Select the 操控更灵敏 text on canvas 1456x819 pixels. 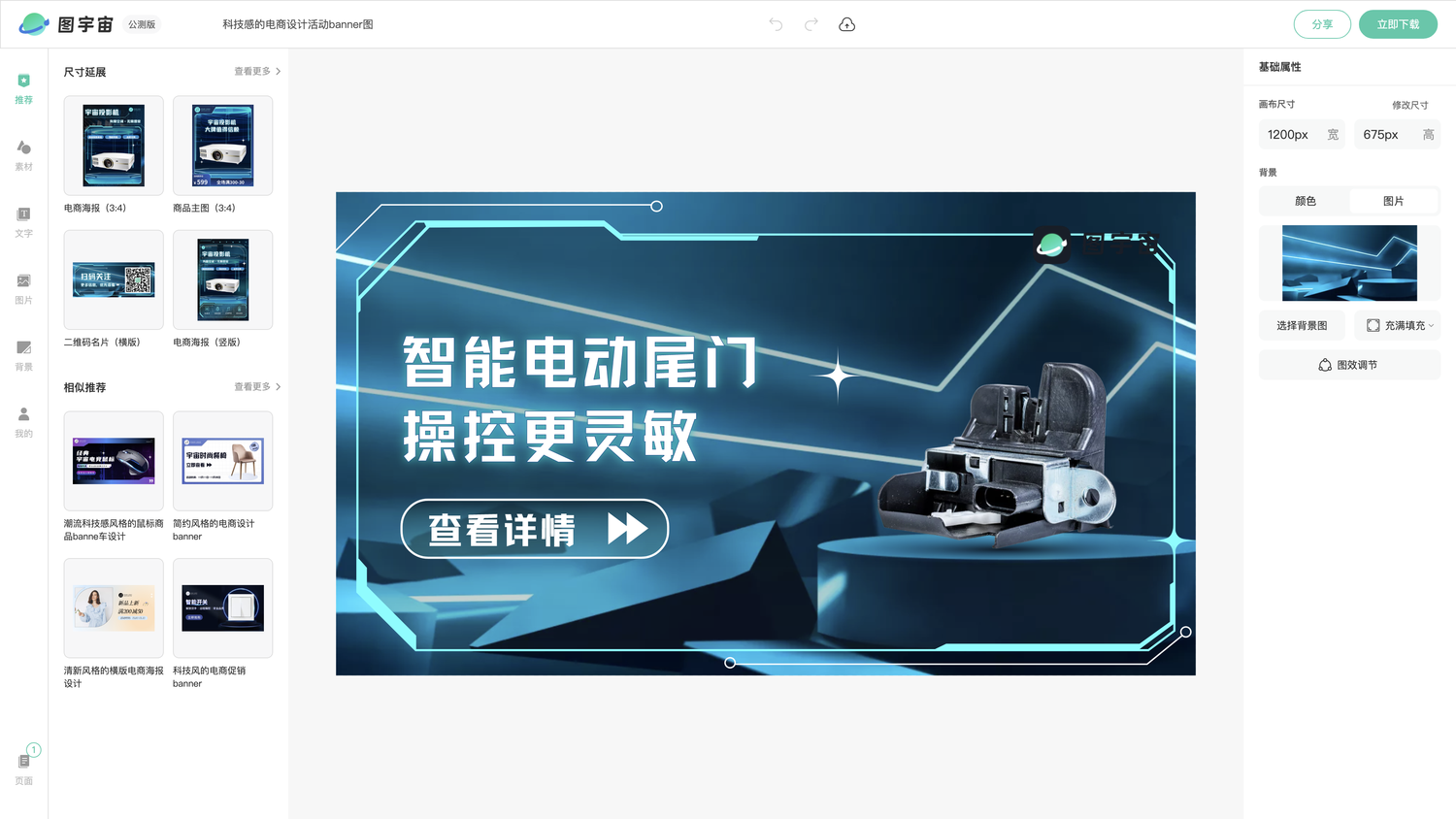point(550,436)
